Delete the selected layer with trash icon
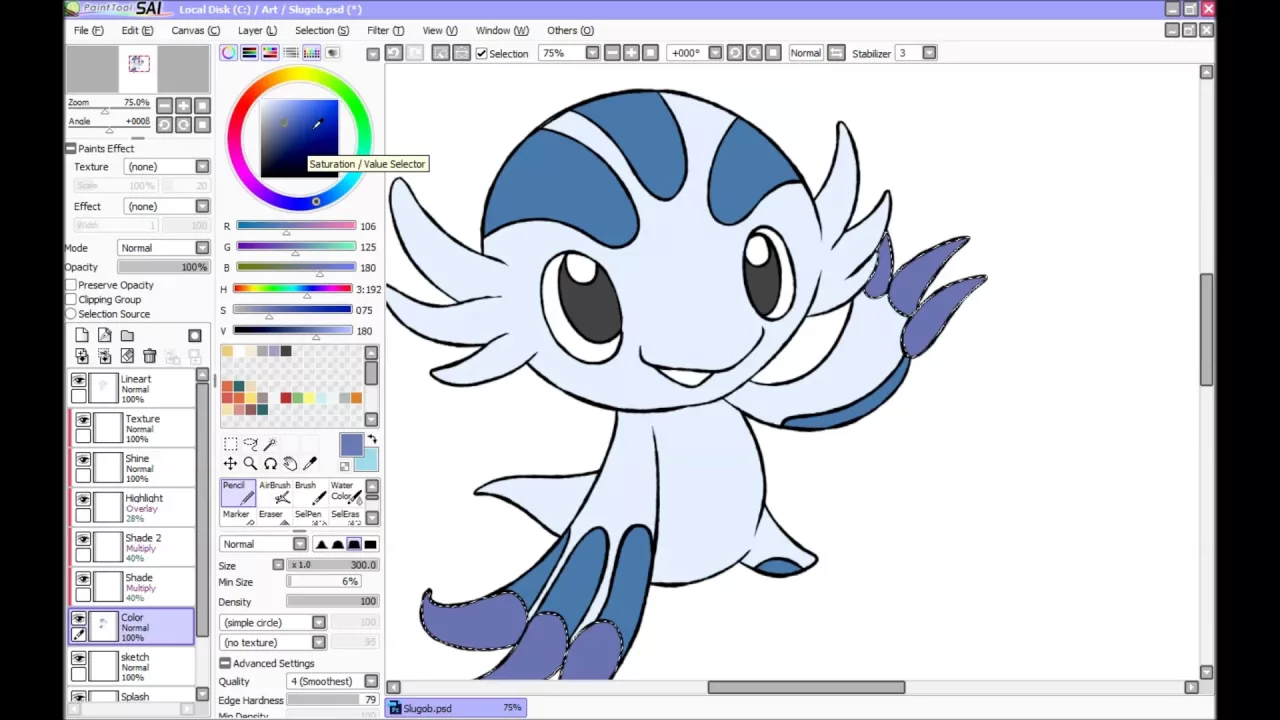Viewport: 1280px width, 720px height. tap(150, 356)
